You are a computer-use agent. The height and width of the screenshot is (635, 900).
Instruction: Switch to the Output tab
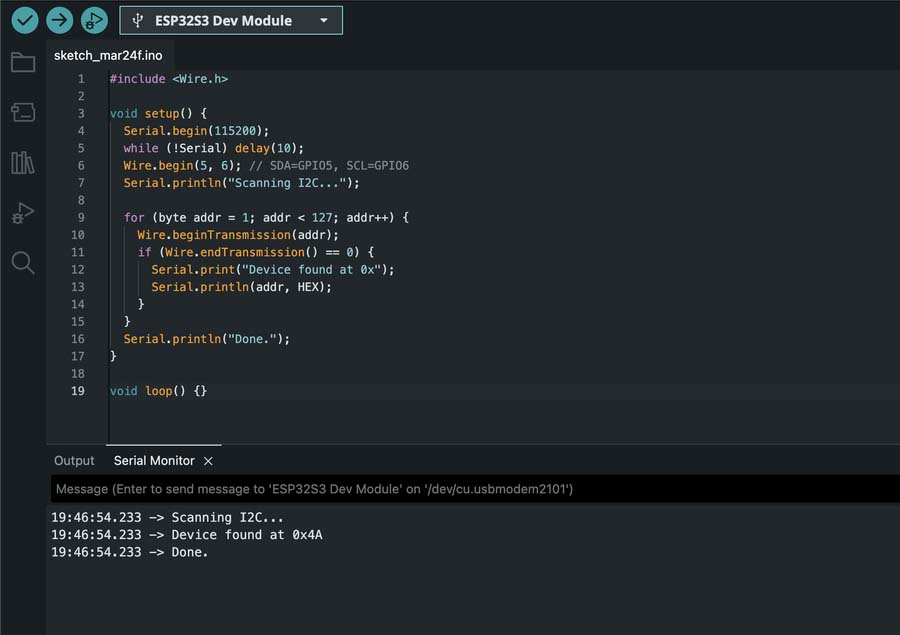pos(74,461)
